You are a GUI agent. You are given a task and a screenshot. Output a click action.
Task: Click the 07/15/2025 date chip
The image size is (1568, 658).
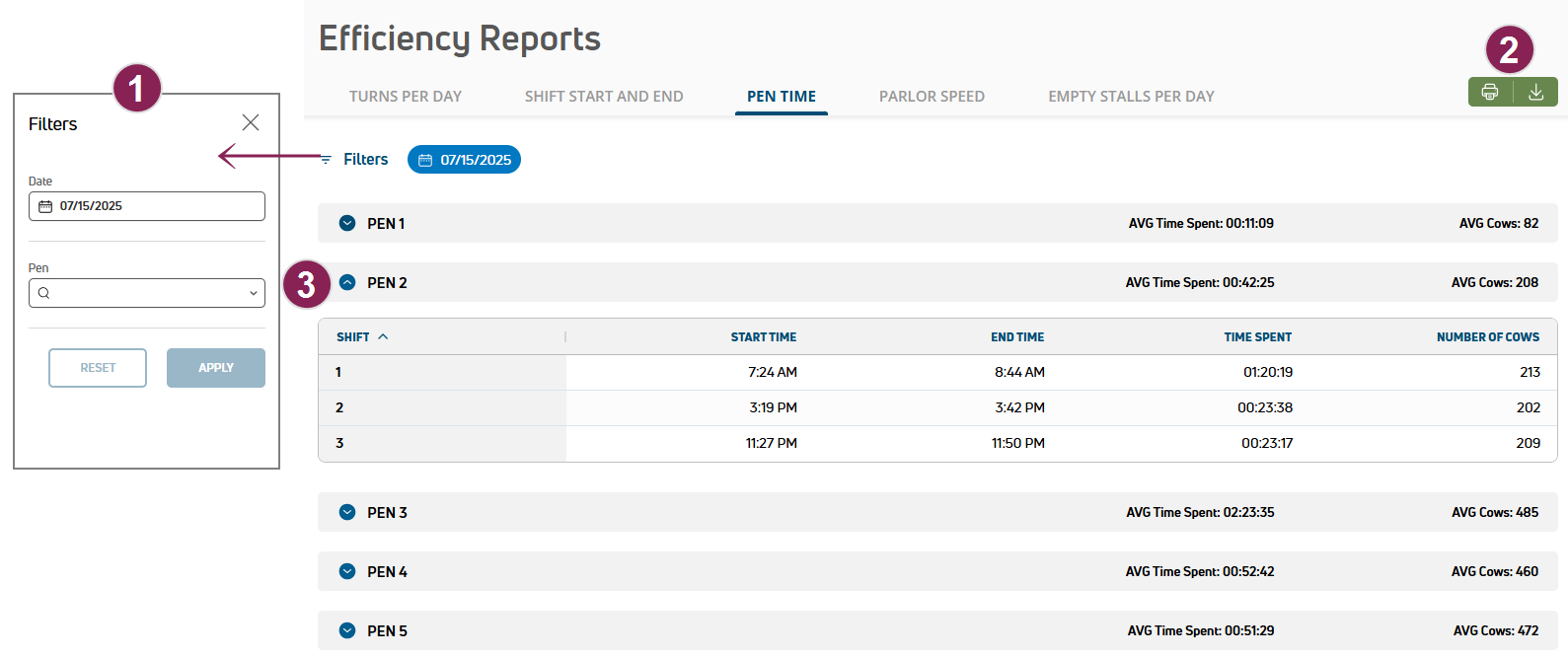[x=464, y=160]
